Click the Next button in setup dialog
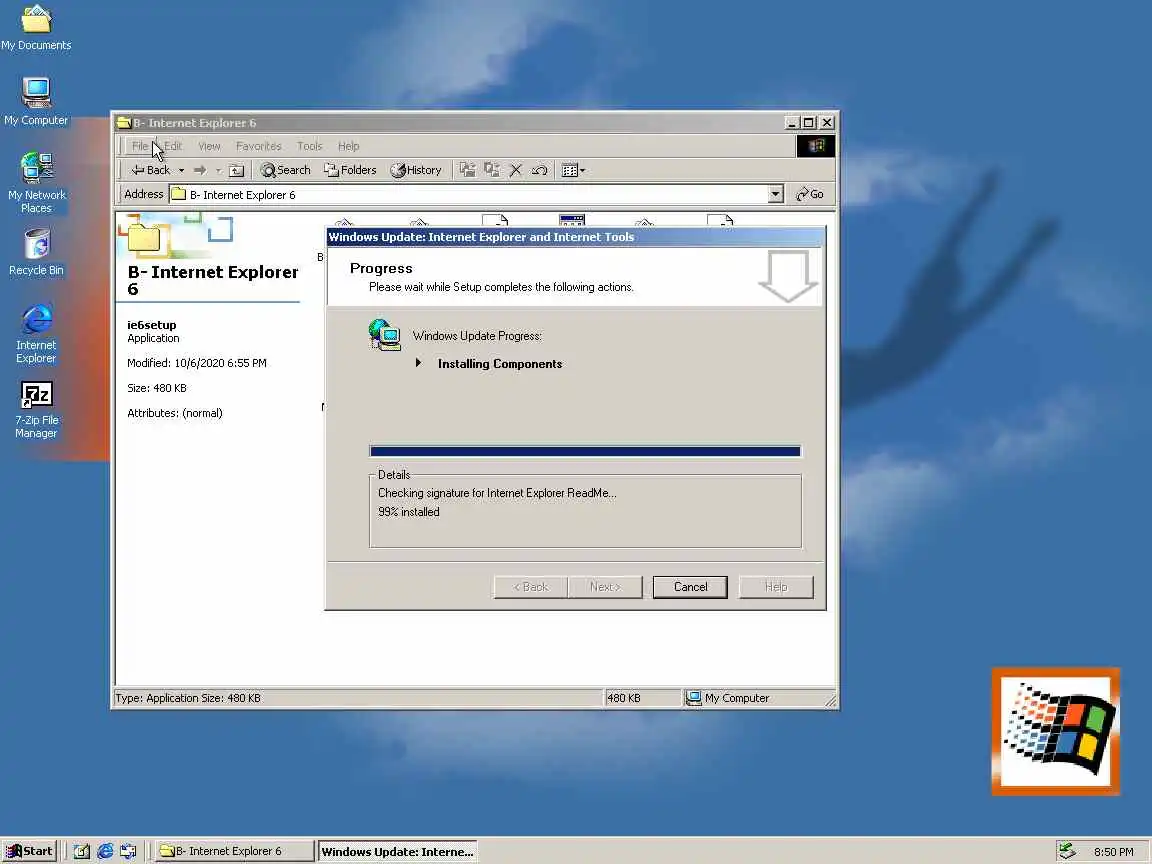 pos(605,587)
